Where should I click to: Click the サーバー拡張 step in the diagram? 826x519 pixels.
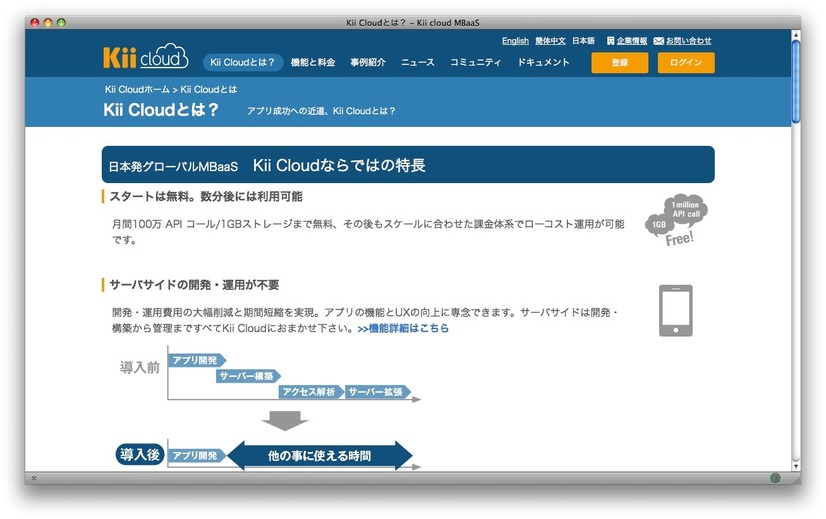[x=377, y=391]
